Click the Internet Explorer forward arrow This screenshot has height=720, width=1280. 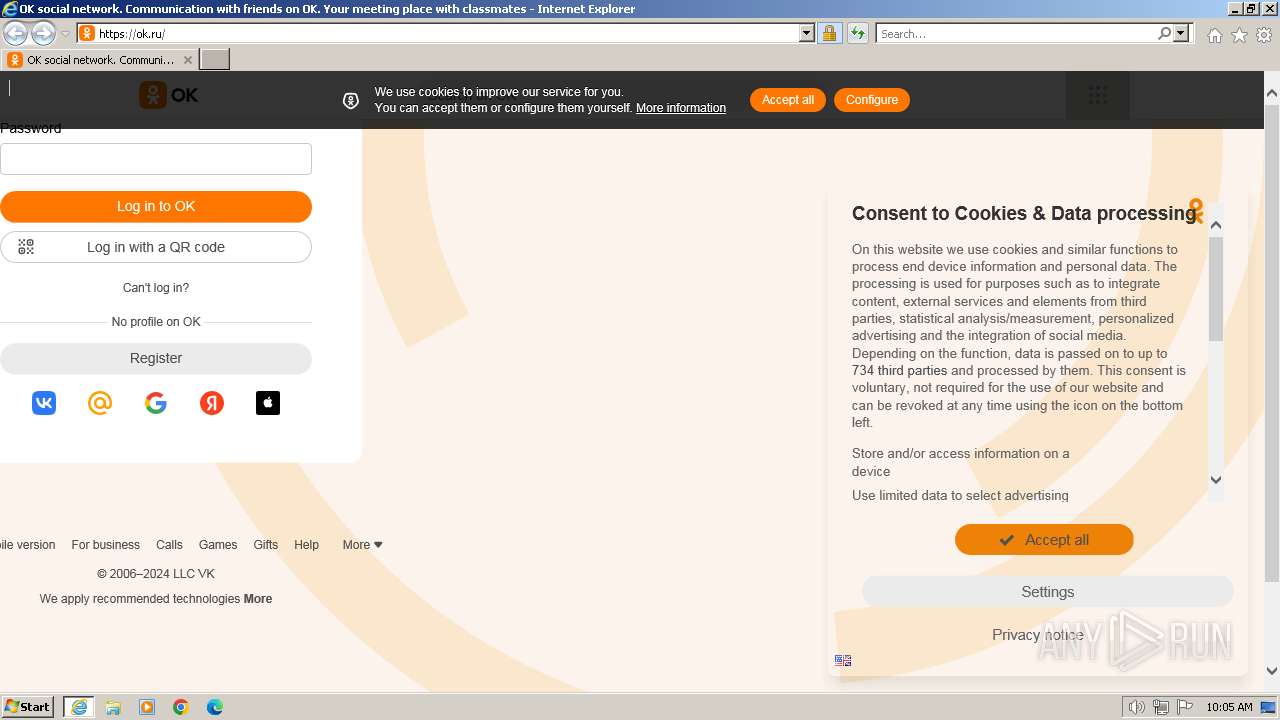[43, 33]
